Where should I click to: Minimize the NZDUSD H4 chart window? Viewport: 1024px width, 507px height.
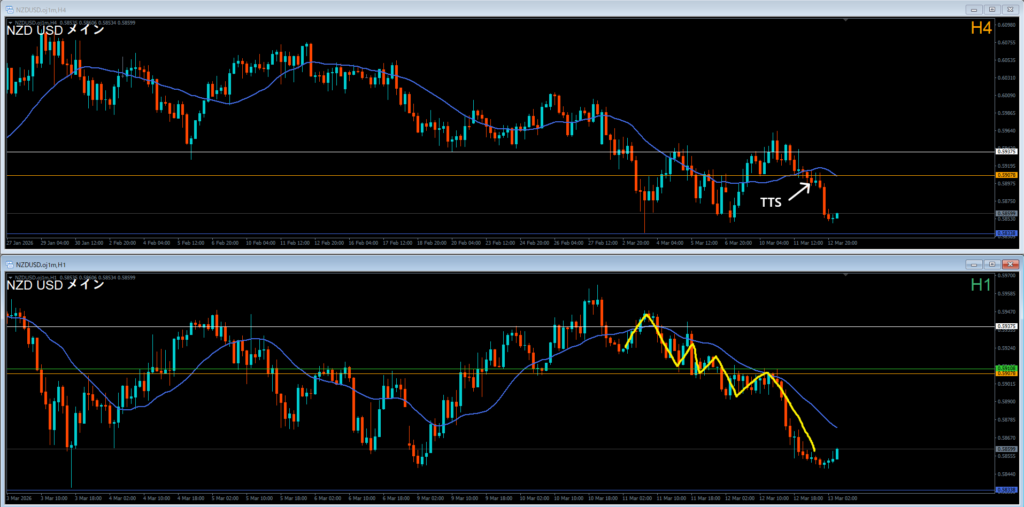[x=974, y=9]
